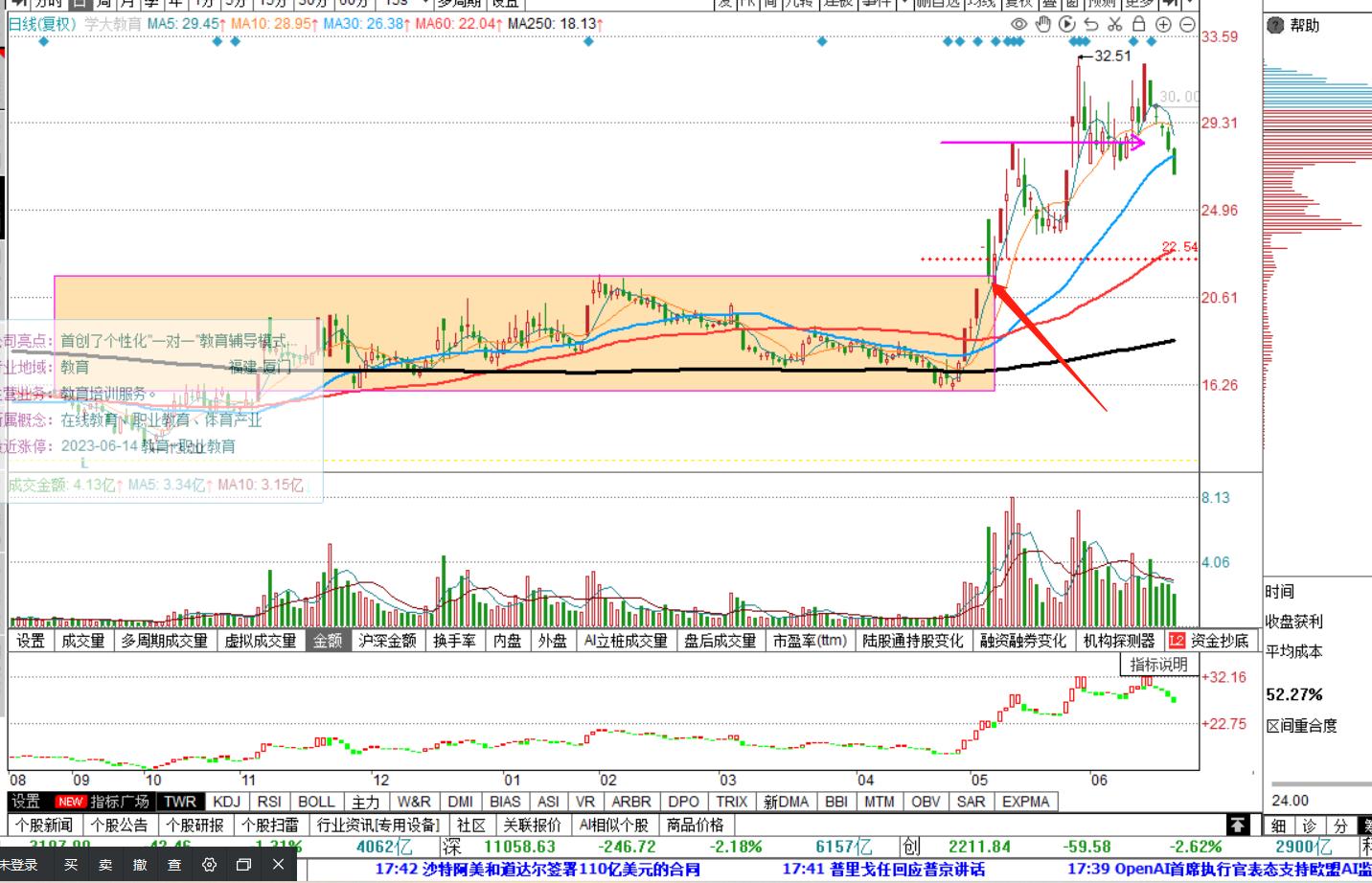This screenshot has width=1372, height=883.
Task: Select the hand pan tool
Action: (x=1043, y=24)
